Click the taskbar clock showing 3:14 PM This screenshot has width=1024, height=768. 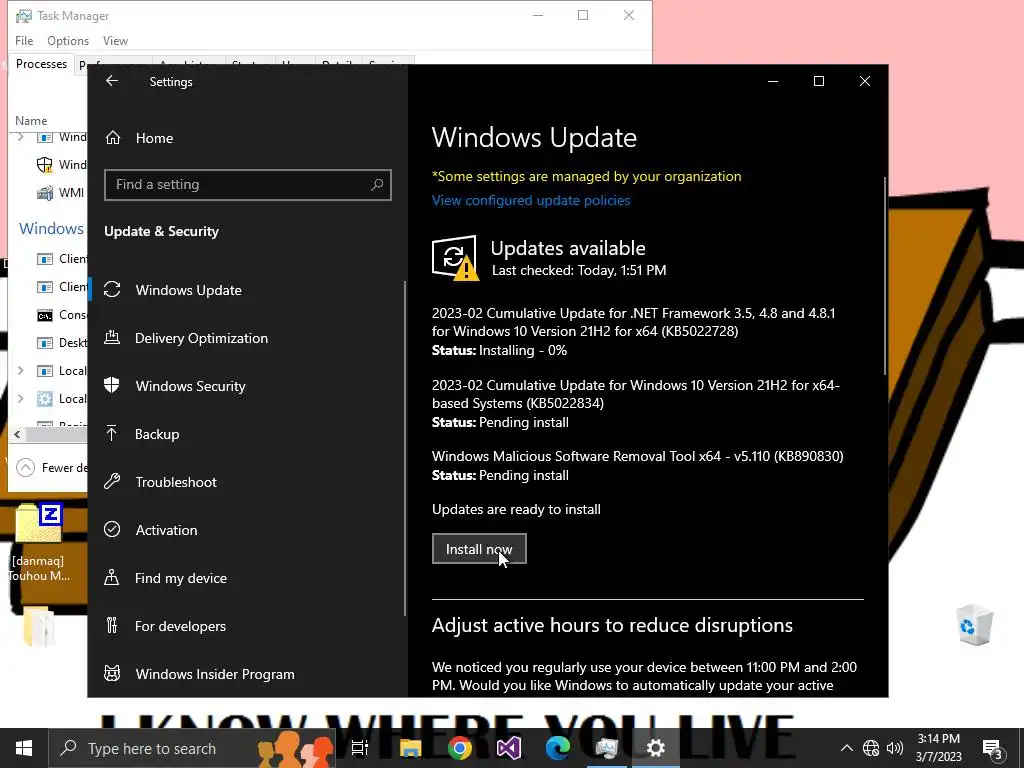(938, 748)
